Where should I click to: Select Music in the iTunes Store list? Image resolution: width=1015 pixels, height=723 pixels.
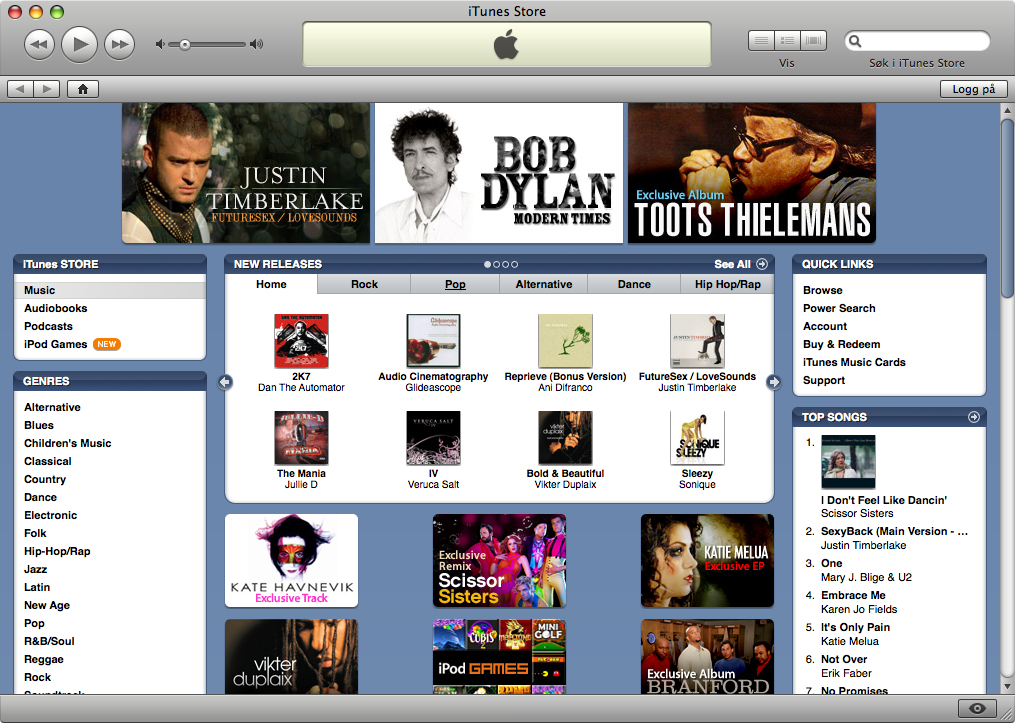point(110,291)
